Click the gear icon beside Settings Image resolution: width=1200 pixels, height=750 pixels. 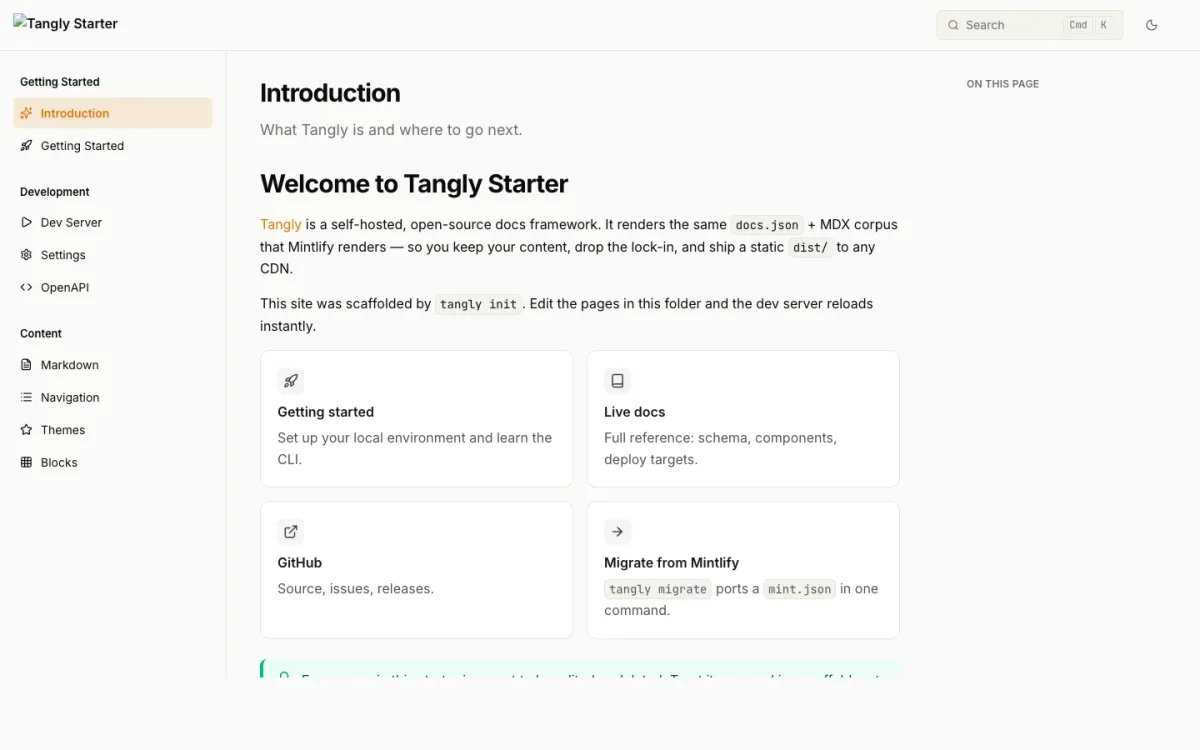[x=26, y=255]
